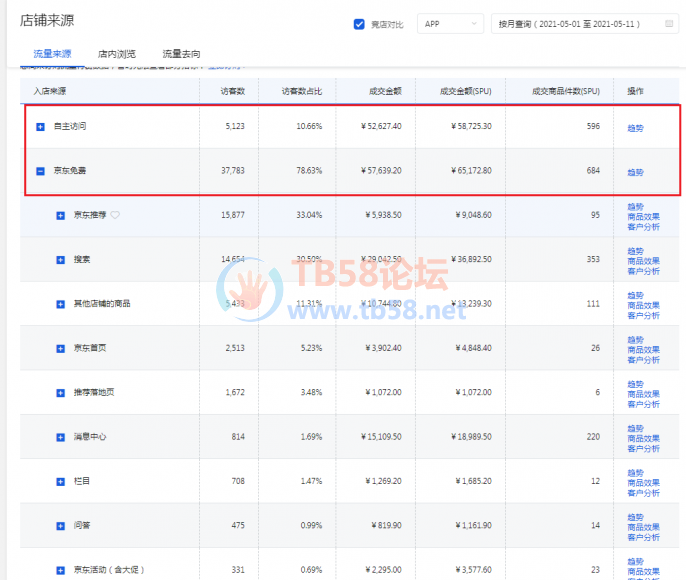Open 商品效果 for the 京东推荐 row

(643, 217)
